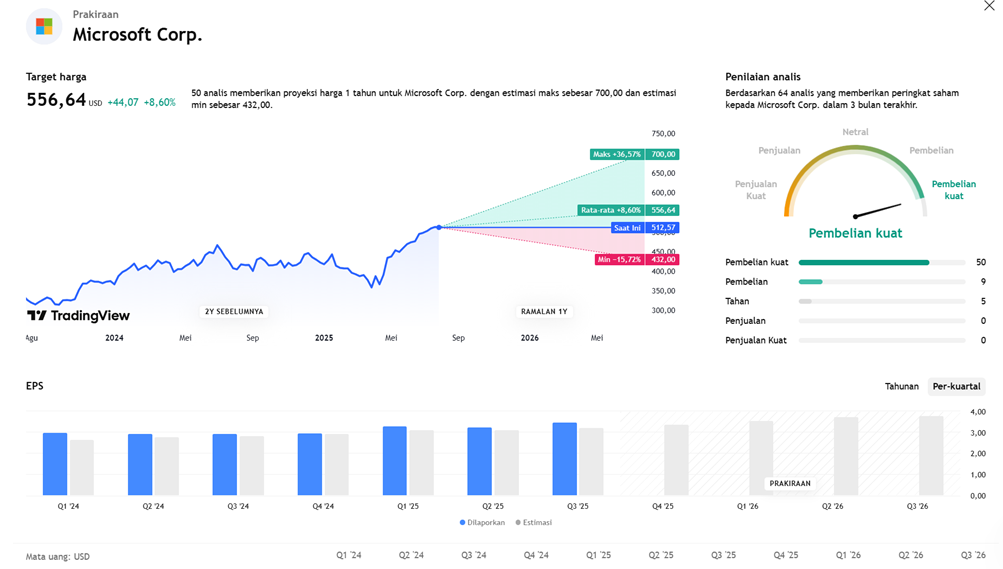Click the Q2 '25 reported EPS bar

point(480,462)
